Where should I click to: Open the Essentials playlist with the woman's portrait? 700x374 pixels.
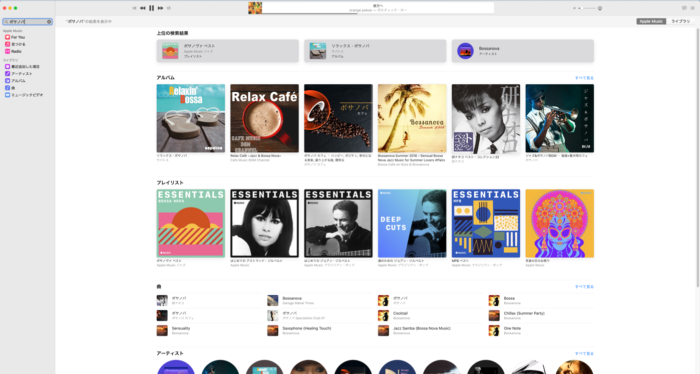(264, 223)
